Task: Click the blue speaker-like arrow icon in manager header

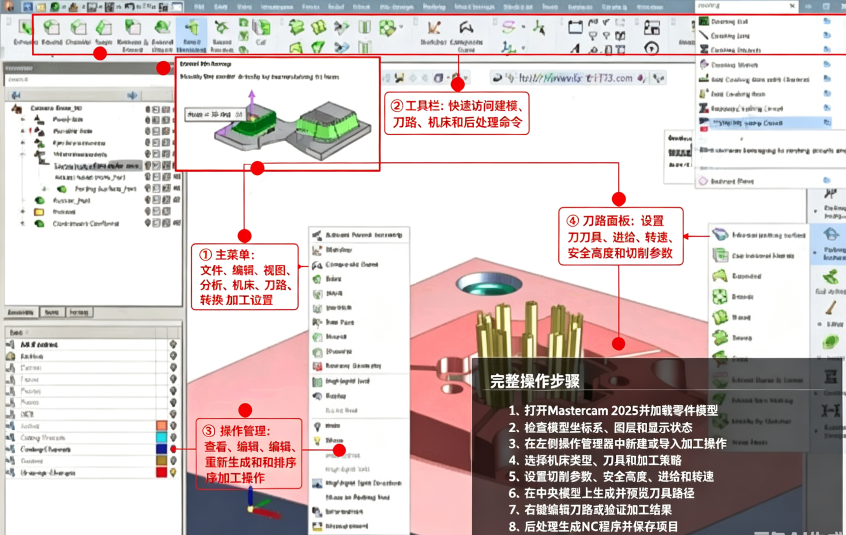Action: 132,95
